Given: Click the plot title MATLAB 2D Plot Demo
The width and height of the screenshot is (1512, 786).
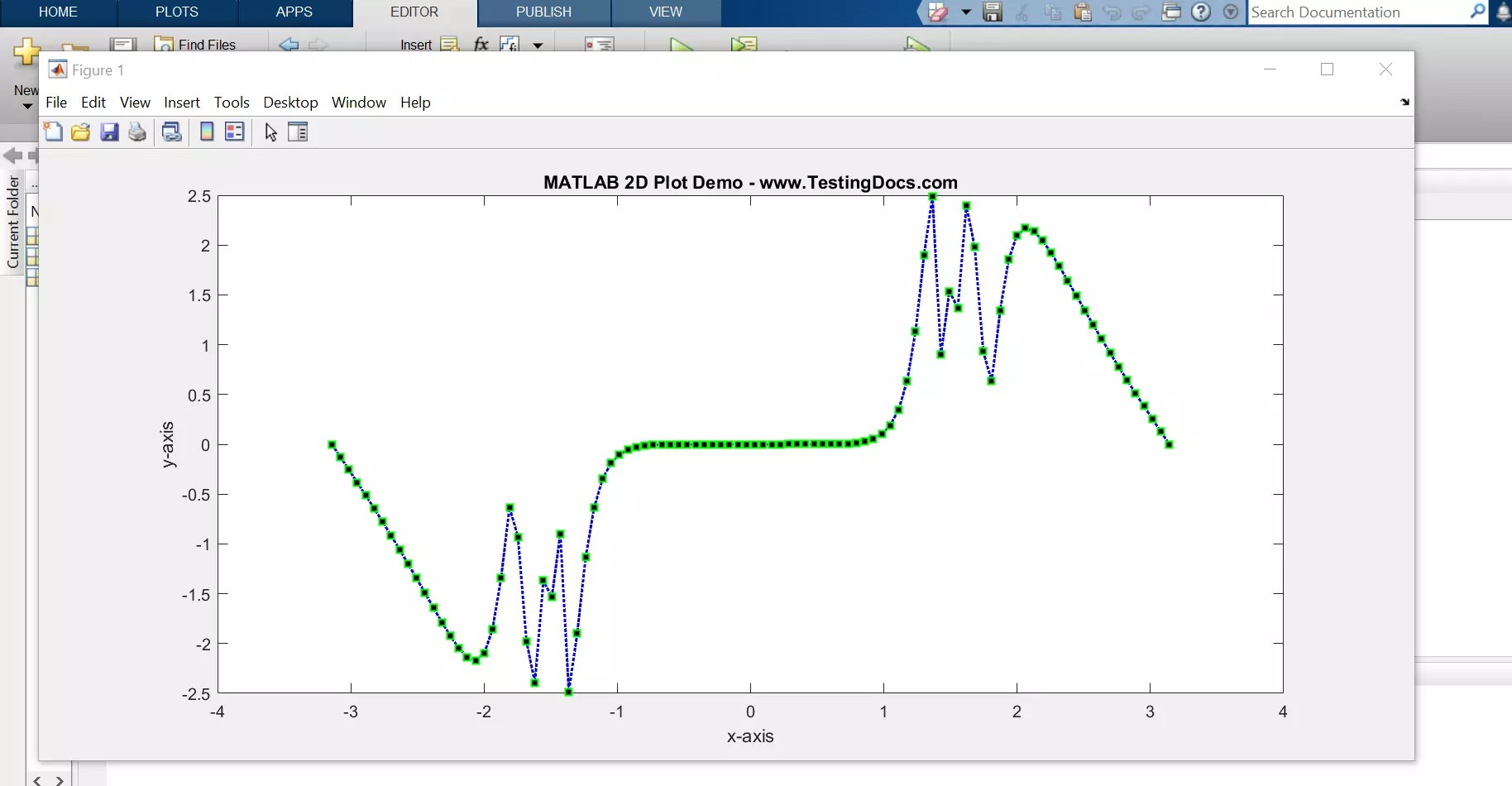Looking at the screenshot, I should click(750, 182).
